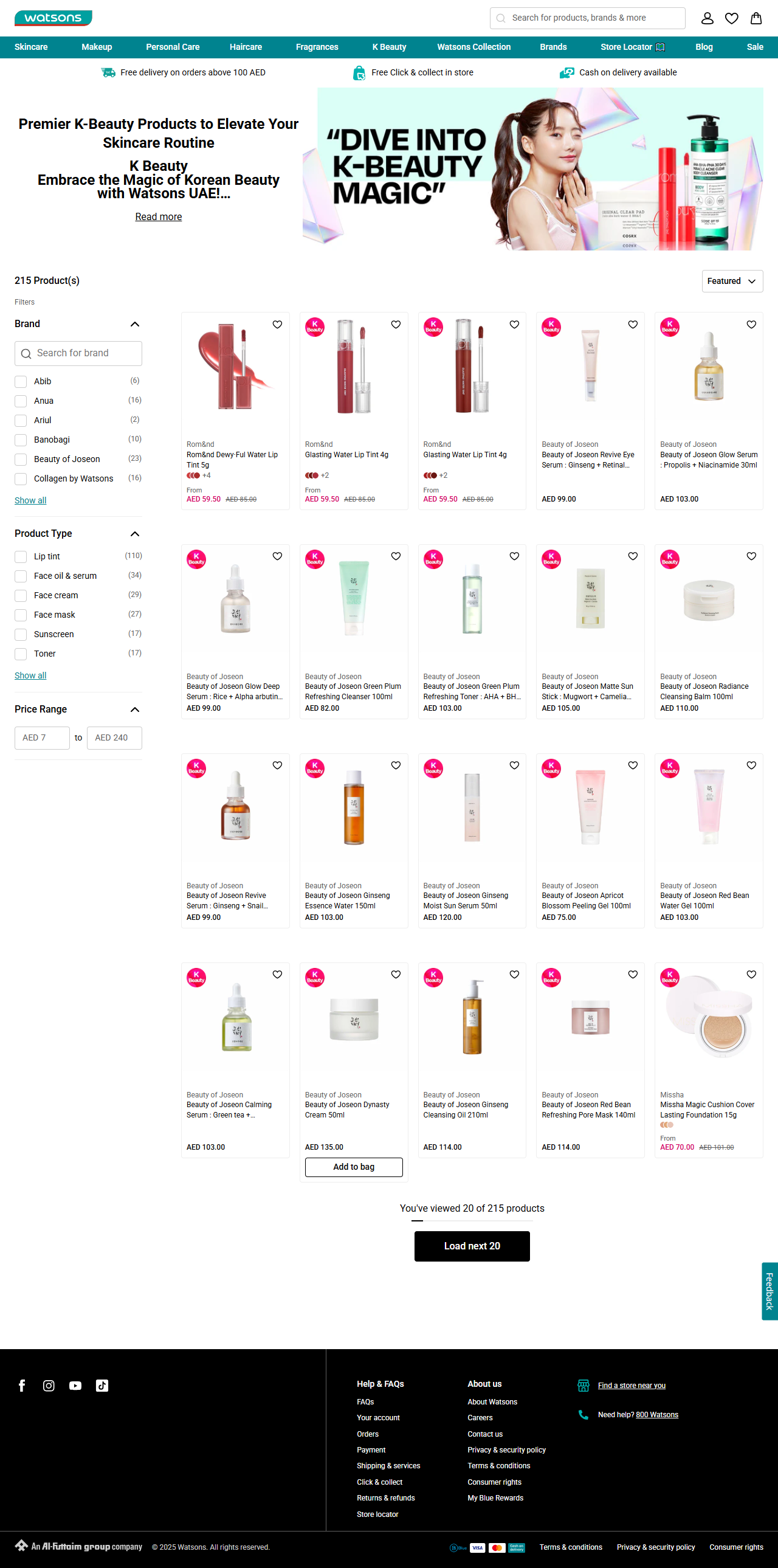The image size is (778, 1568).
Task: Check the Lip tint product type
Action: point(21,557)
